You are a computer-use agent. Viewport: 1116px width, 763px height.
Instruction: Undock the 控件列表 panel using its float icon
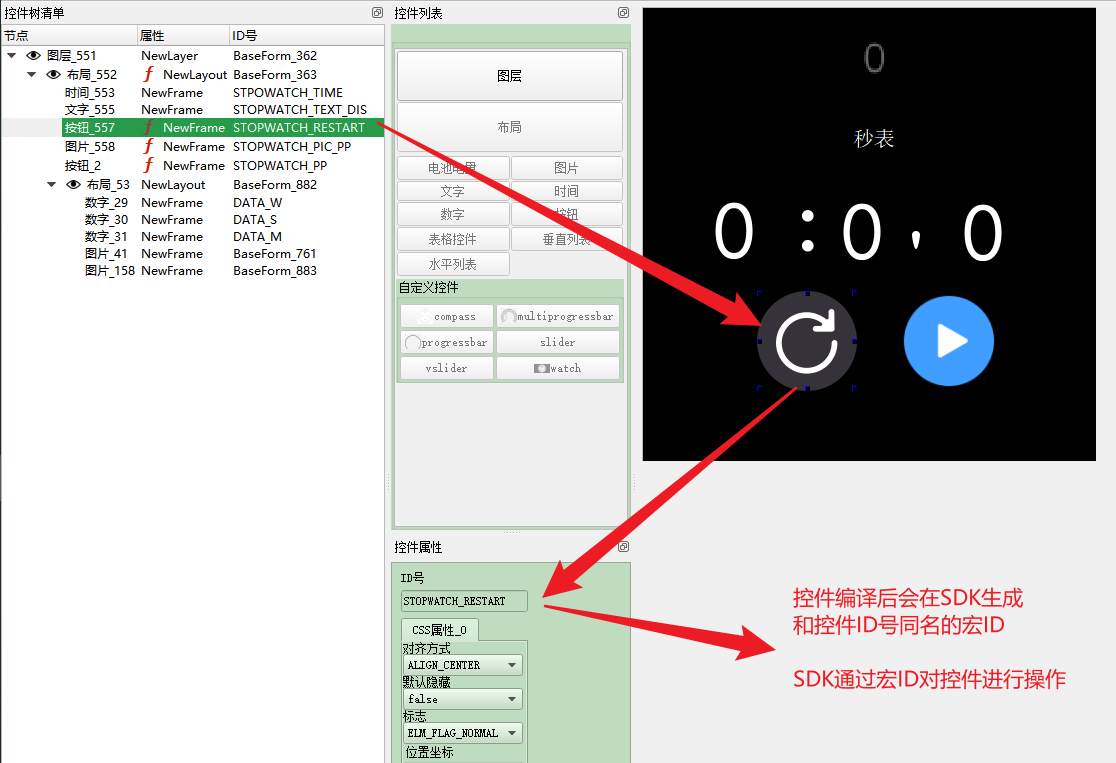coord(623,12)
